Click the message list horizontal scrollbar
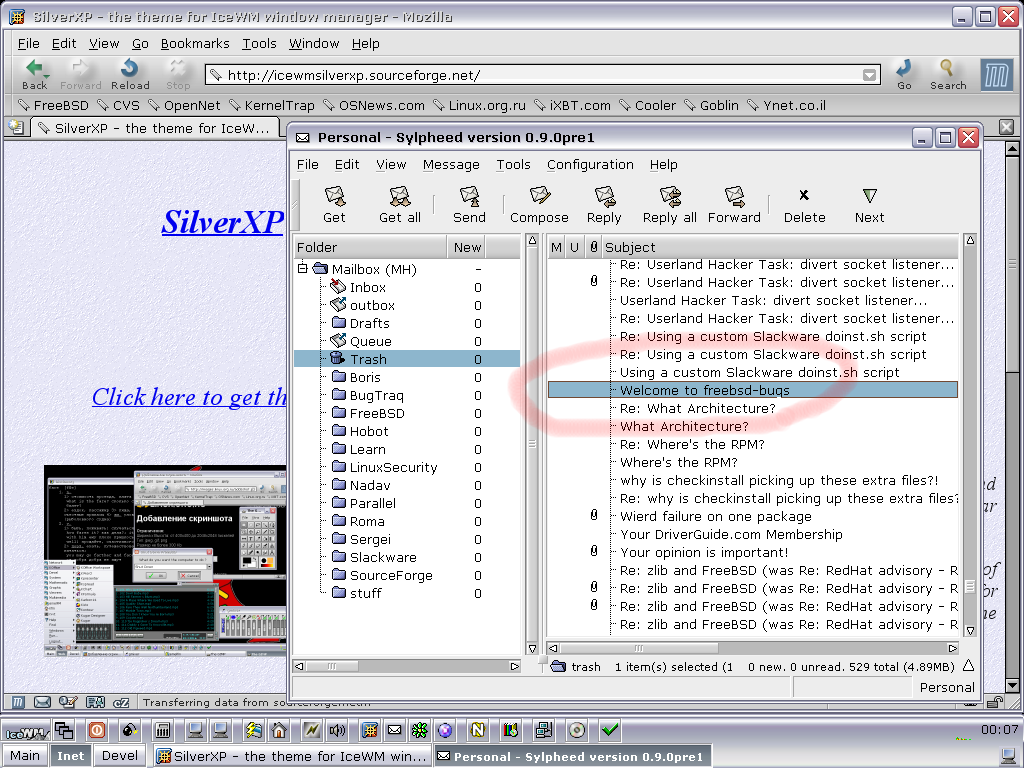 [x=754, y=648]
